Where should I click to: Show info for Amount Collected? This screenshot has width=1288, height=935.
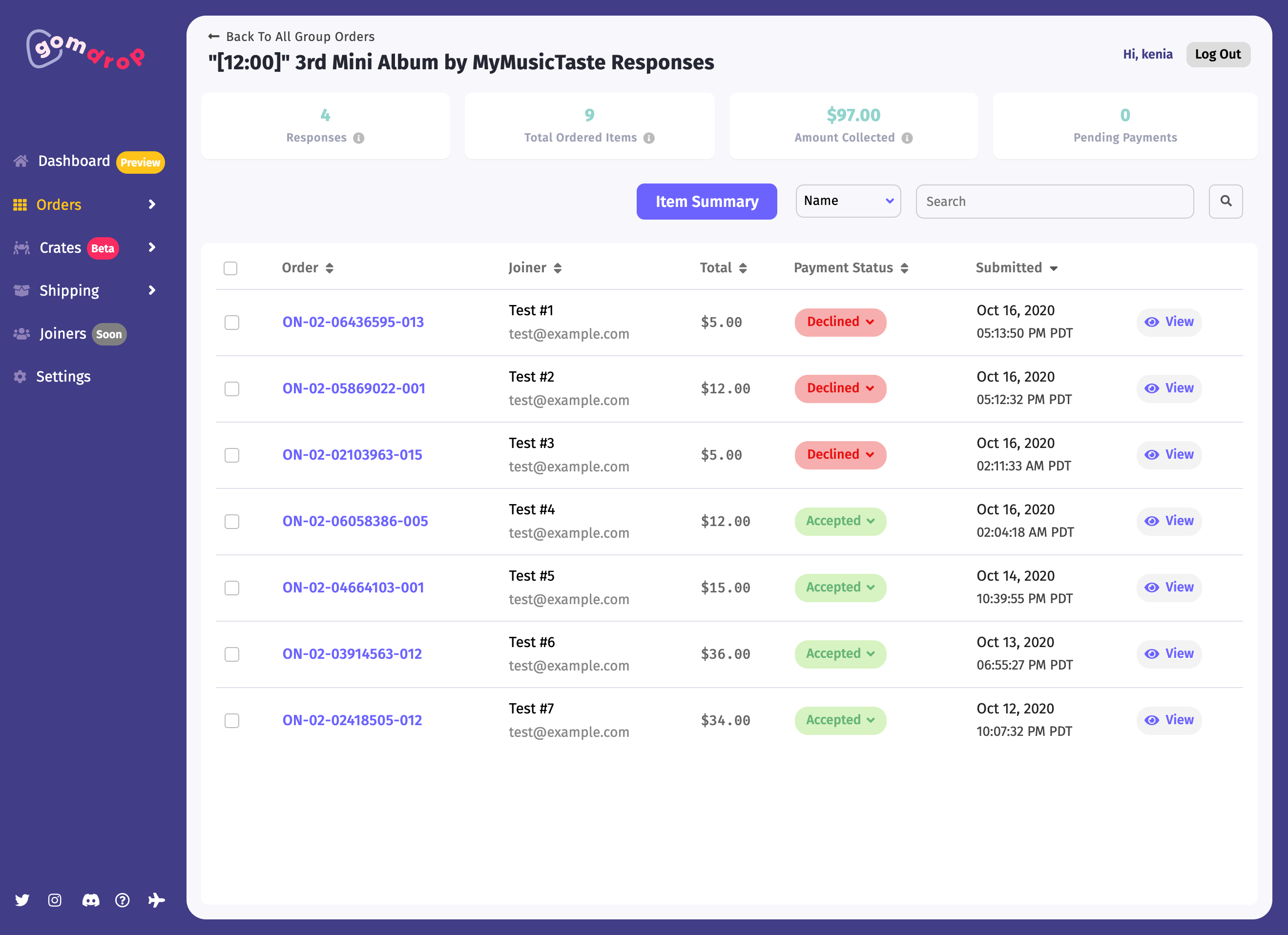point(907,138)
